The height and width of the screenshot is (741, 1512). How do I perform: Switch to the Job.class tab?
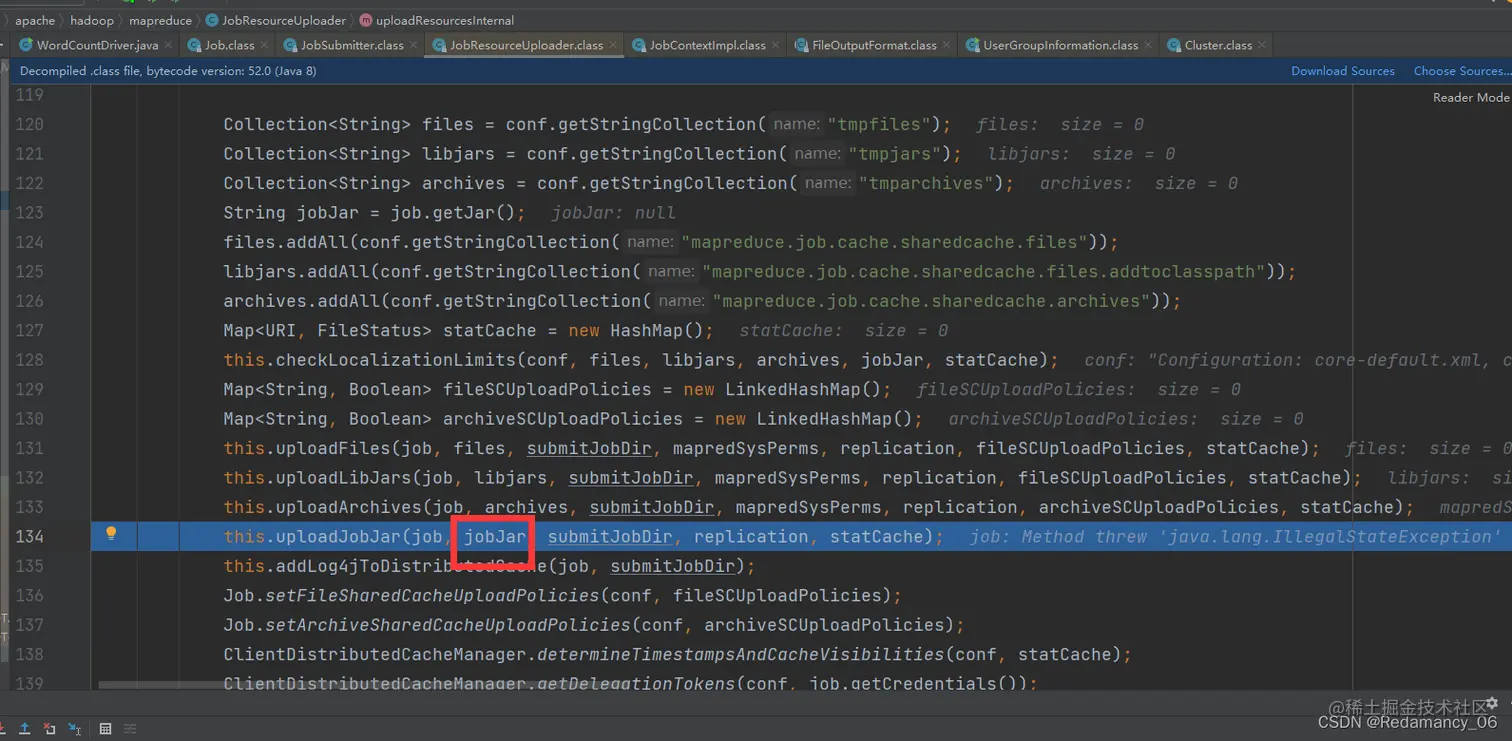pos(229,45)
